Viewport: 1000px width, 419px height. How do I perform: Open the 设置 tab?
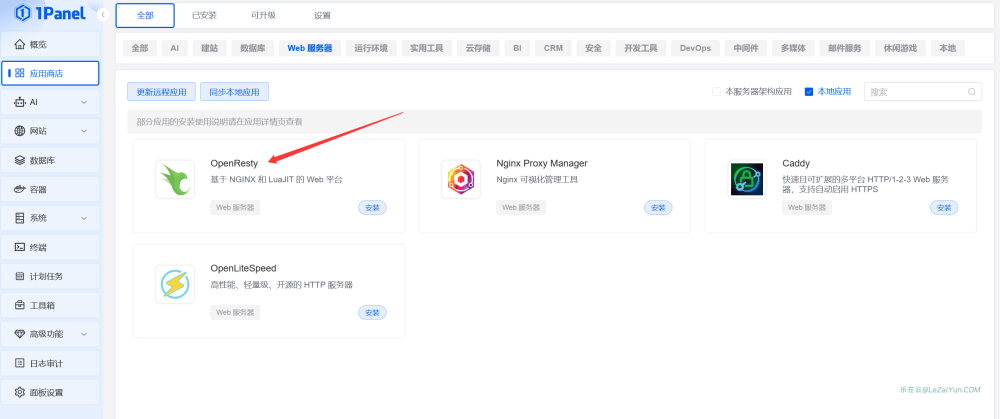pyautogui.click(x=323, y=15)
